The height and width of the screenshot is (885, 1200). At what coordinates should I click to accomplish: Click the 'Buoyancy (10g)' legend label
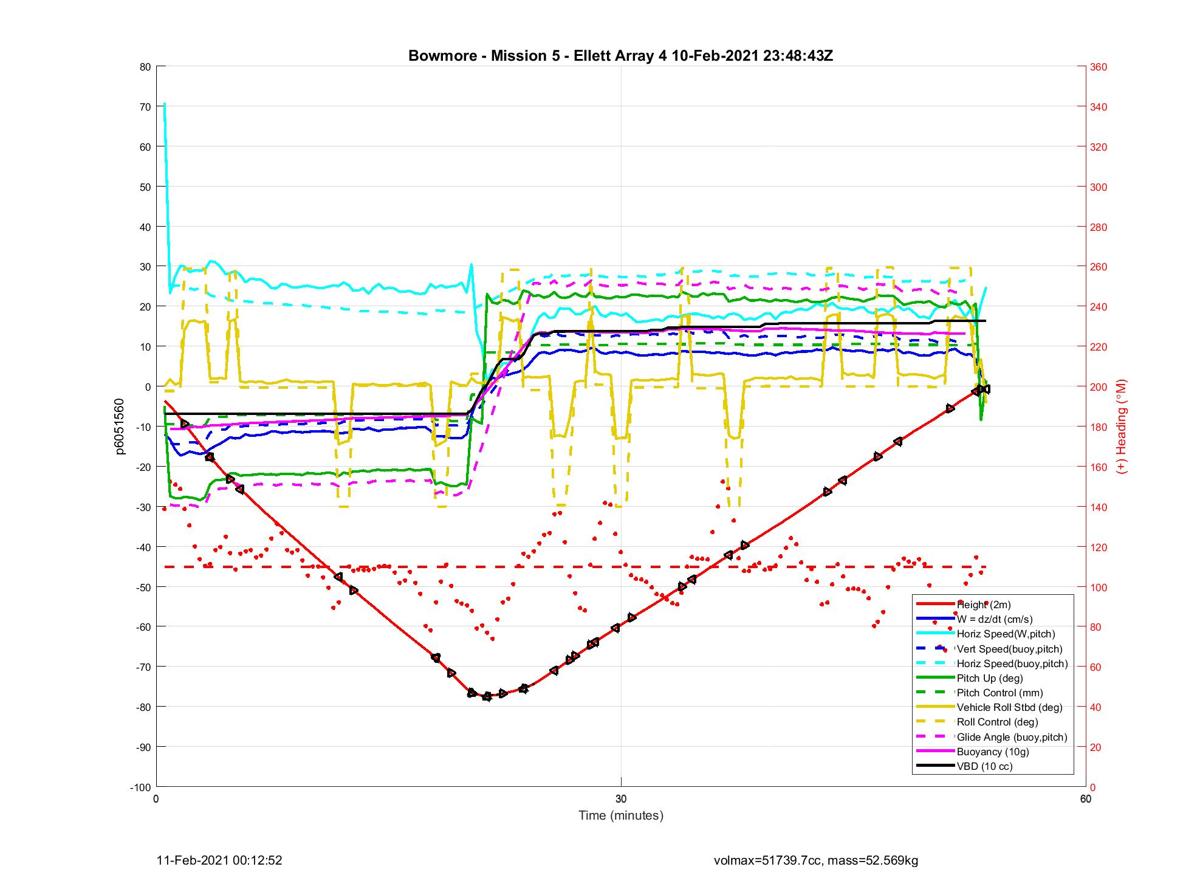(x=992, y=752)
